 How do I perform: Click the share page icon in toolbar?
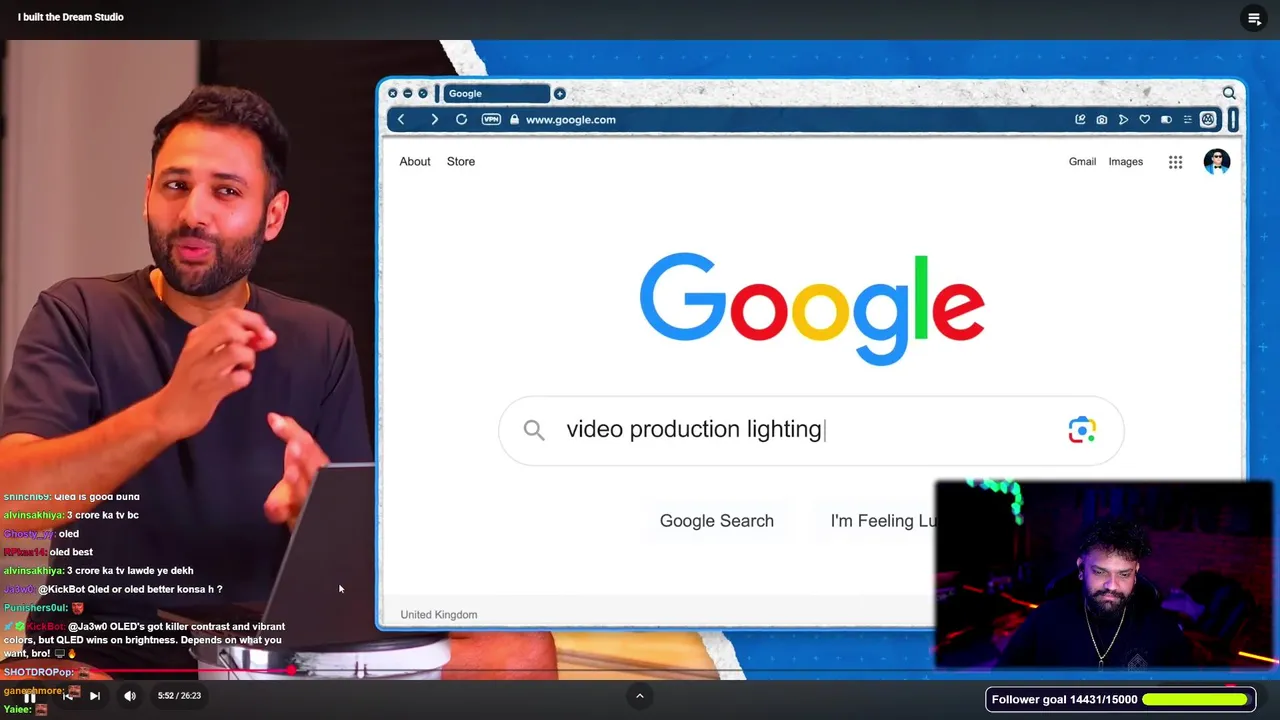[x=1080, y=120]
